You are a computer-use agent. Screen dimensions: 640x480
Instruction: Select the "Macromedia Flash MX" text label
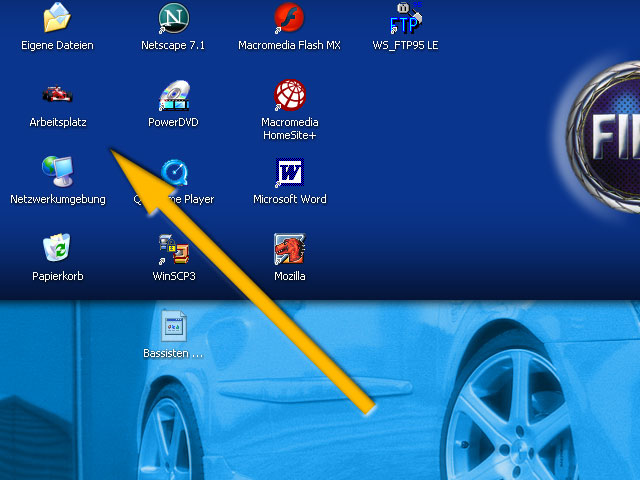289,45
